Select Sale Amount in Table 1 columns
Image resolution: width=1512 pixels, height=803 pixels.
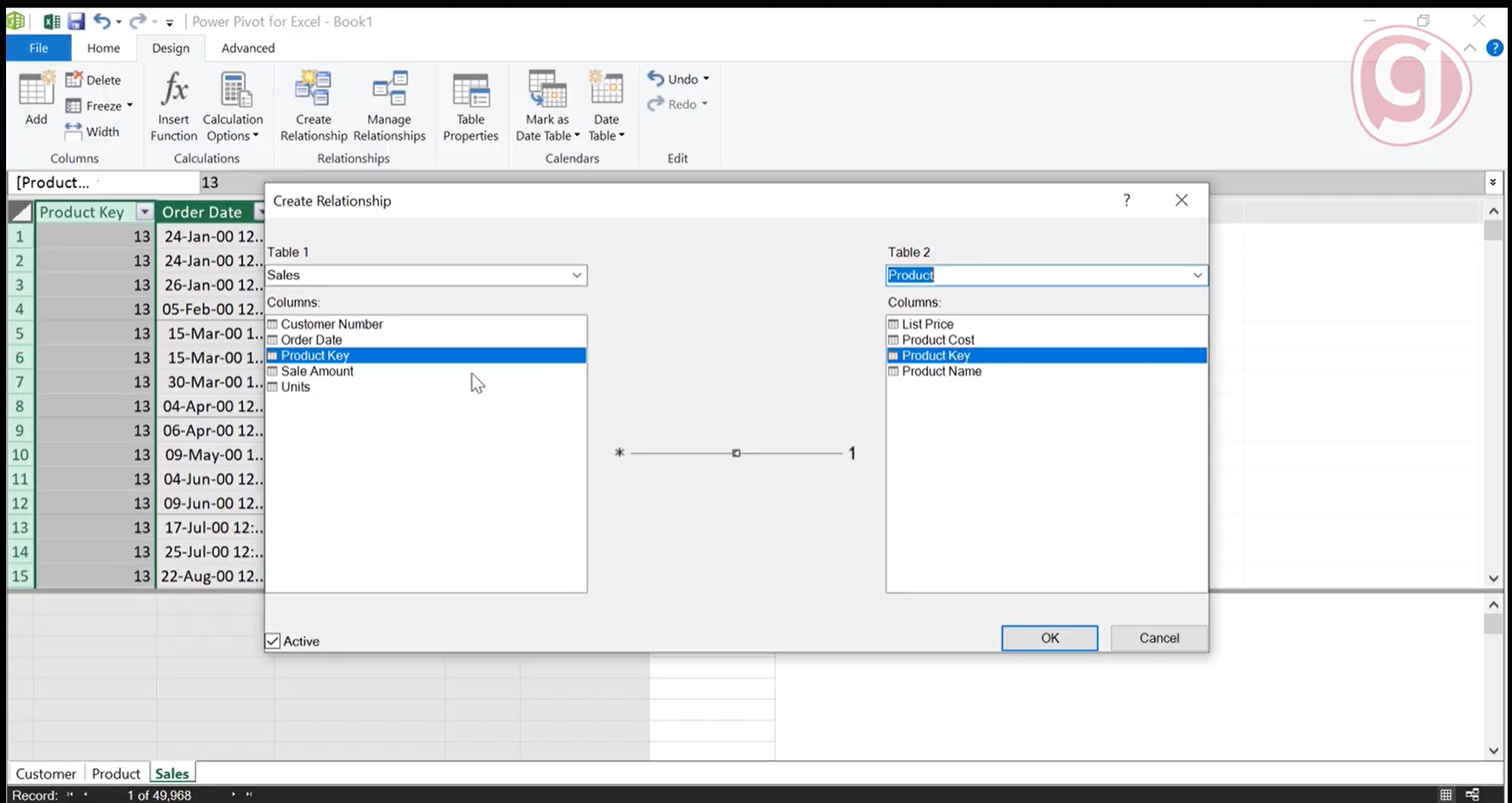(x=317, y=371)
